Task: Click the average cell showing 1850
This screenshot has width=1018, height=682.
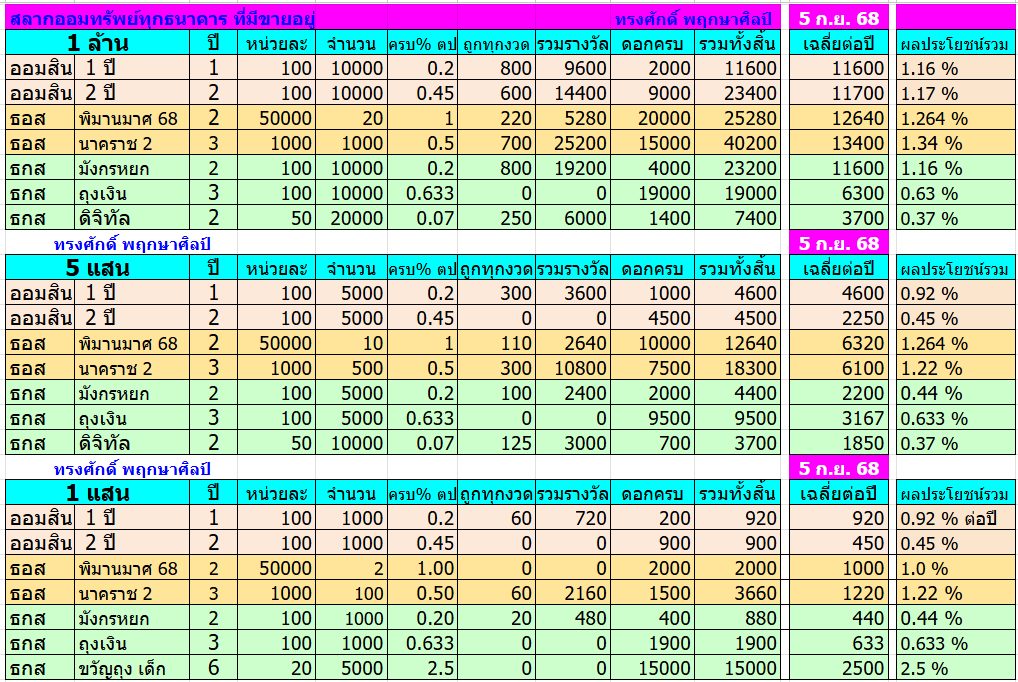Action: click(x=838, y=443)
